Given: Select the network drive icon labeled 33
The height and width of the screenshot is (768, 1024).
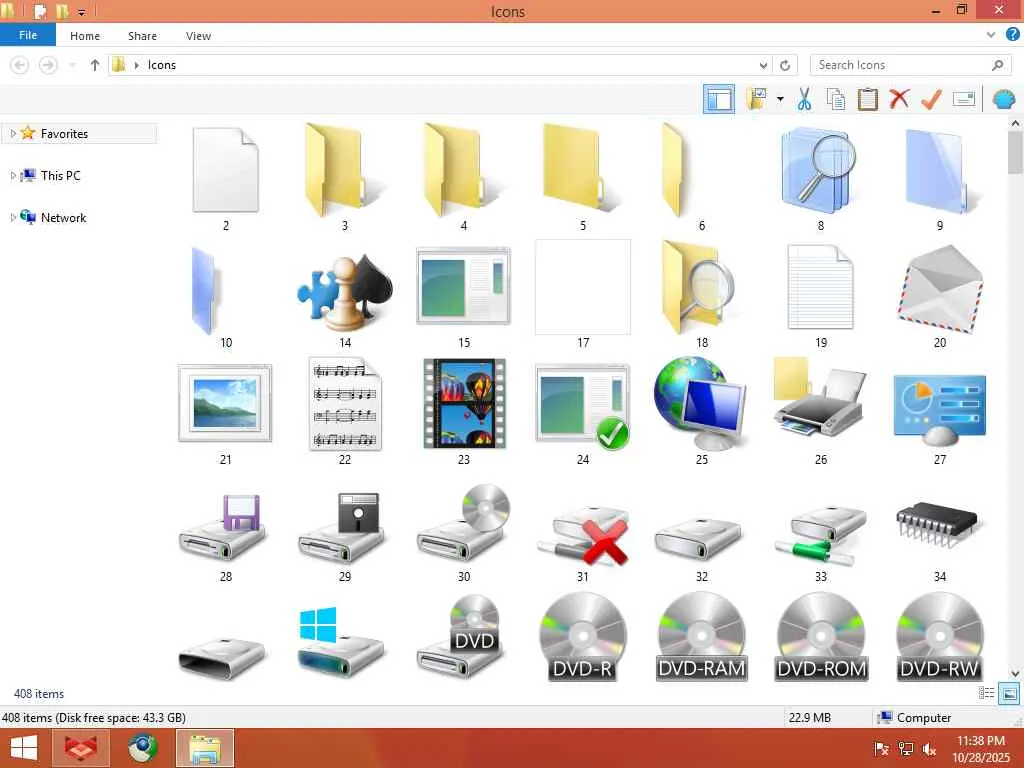Looking at the screenshot, I should (x=821, y=536).
